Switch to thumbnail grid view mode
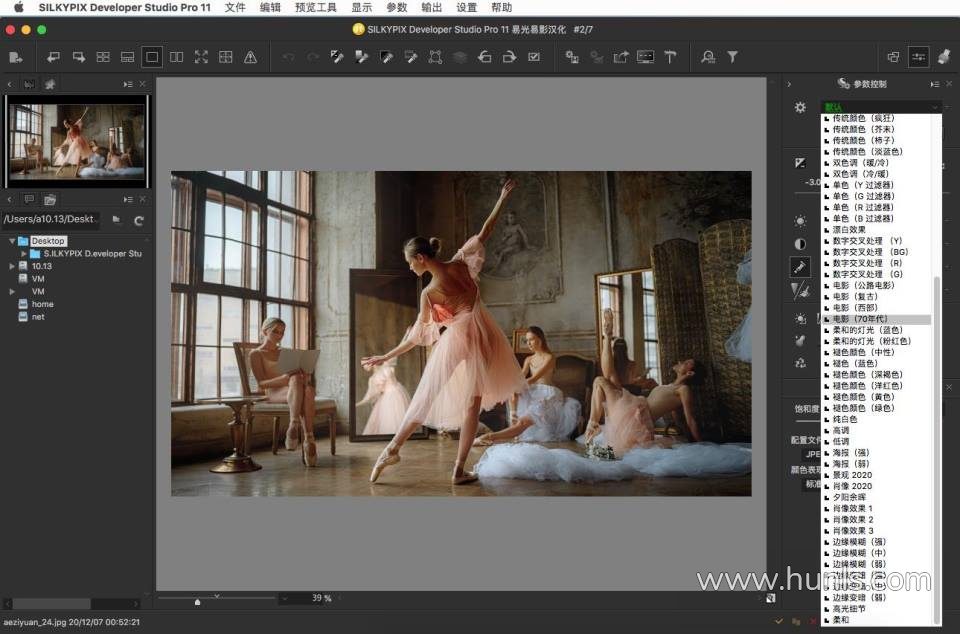Image resolution: width=960 pixels, height=634 pixels. 103,57
